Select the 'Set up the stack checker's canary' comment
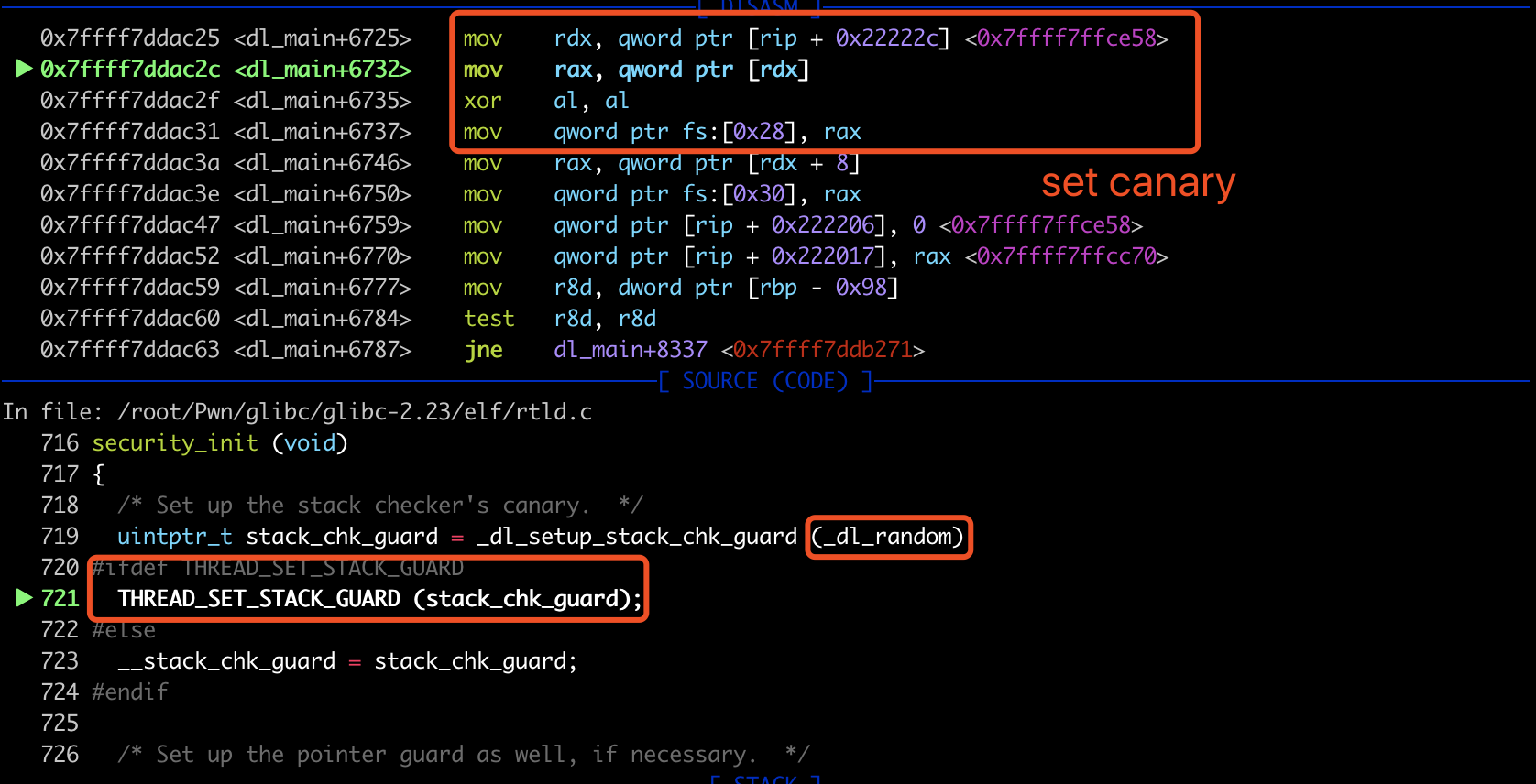Image resolution: width=1536 pixels, height=784 pixels. (x=380, y=506)
